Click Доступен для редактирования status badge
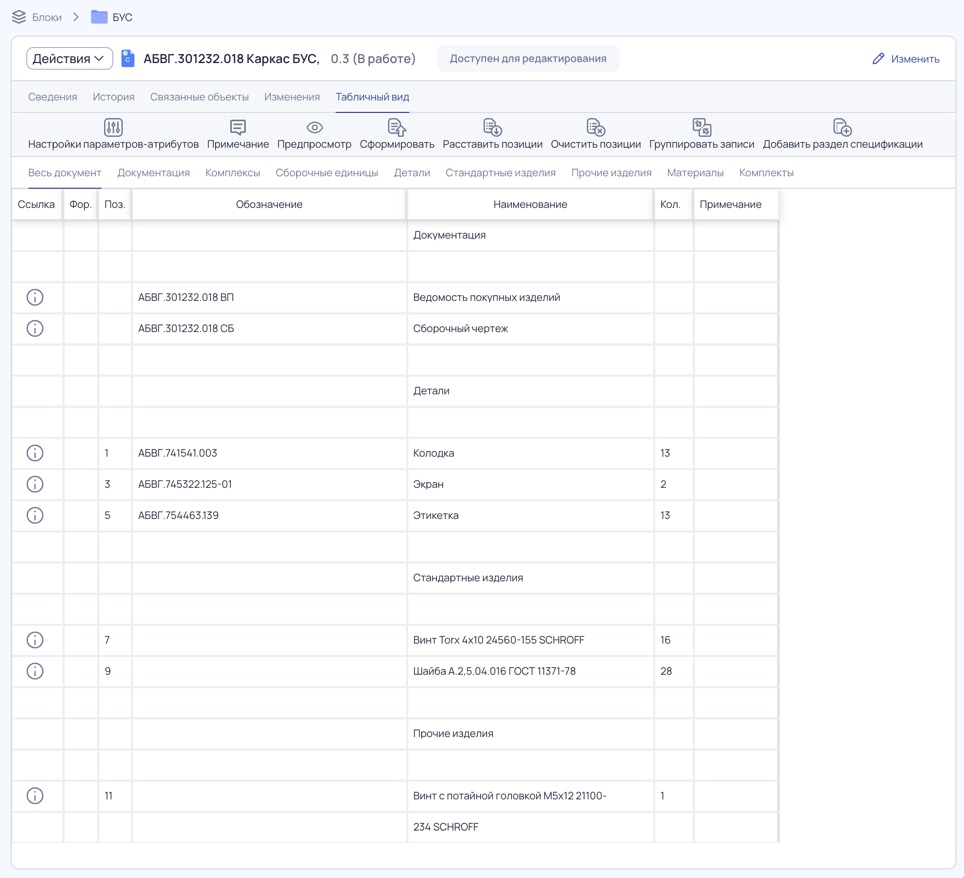The image size is (964, 878). tap(528, 58)
